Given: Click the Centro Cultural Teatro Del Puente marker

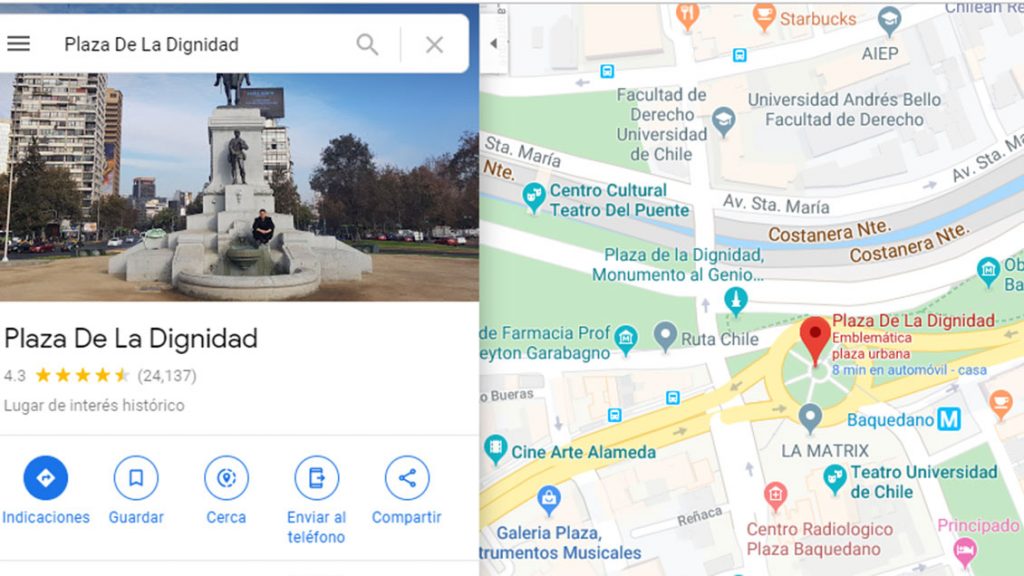Looking at the screenshot, I should coord(534,198).
